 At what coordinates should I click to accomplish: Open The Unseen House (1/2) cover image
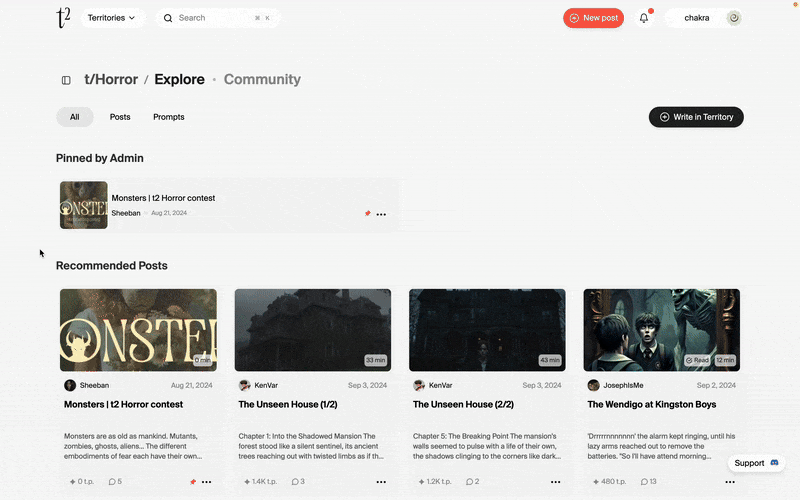point(313,330)
